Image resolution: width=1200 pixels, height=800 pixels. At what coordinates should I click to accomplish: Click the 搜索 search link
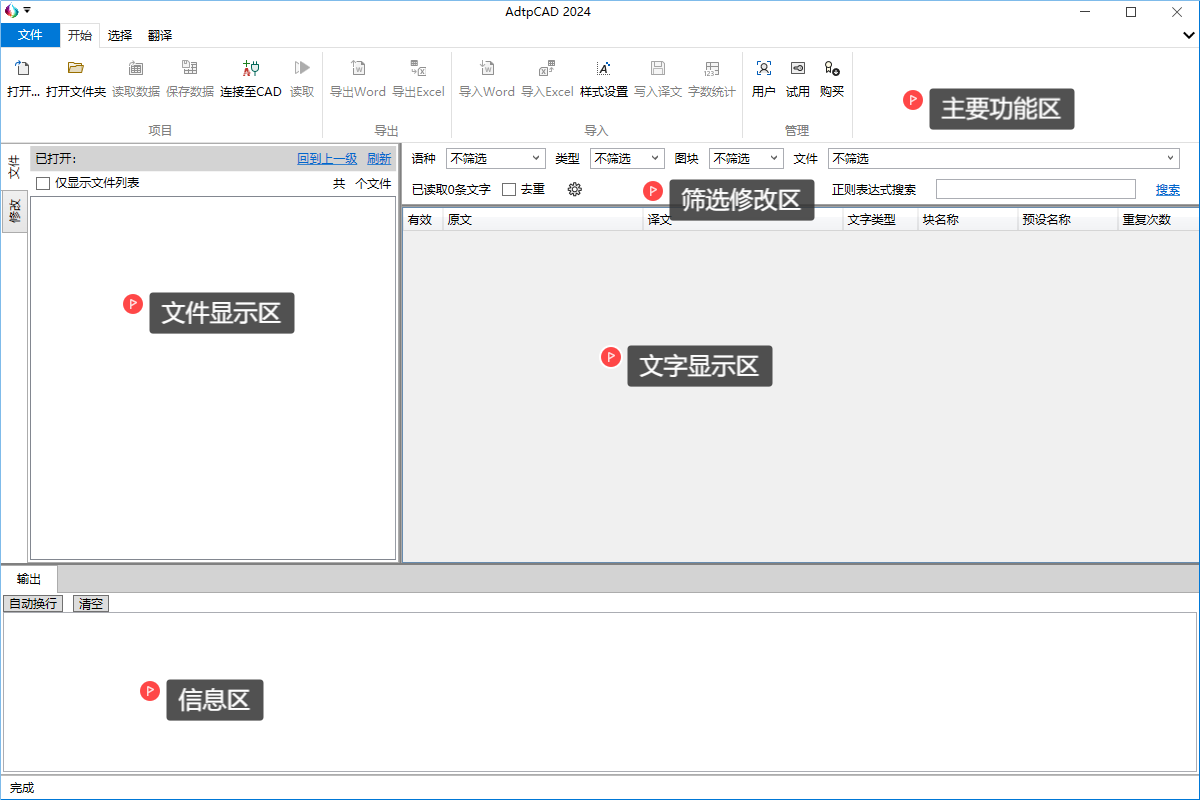[x=1167, y=189]
